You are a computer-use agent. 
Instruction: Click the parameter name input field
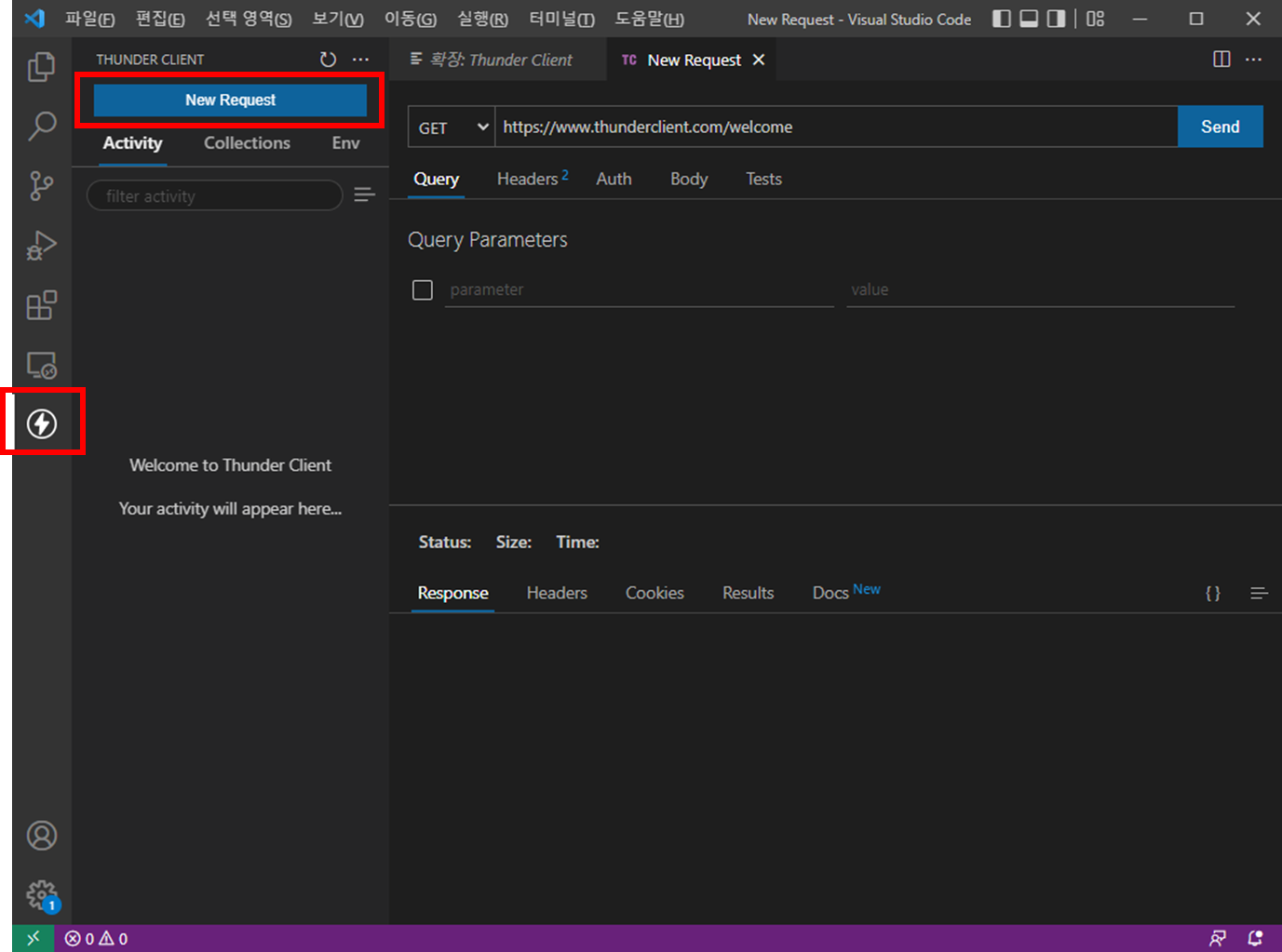tap(639, 290)
